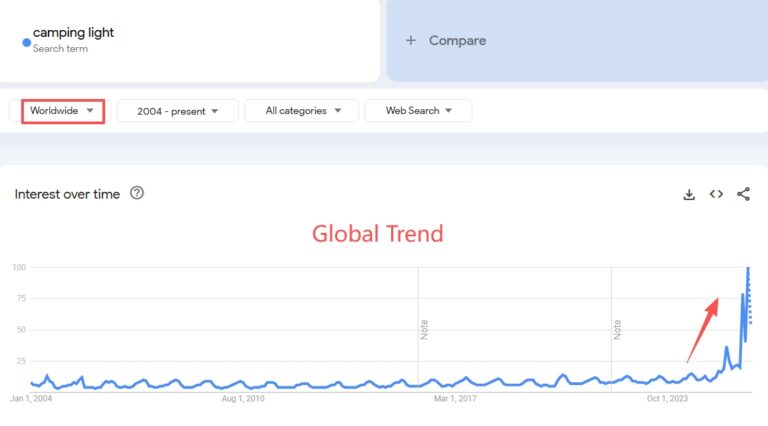Screen dimensions: 768x426
Task: Download the interest over time data
Action: (689, 194)
